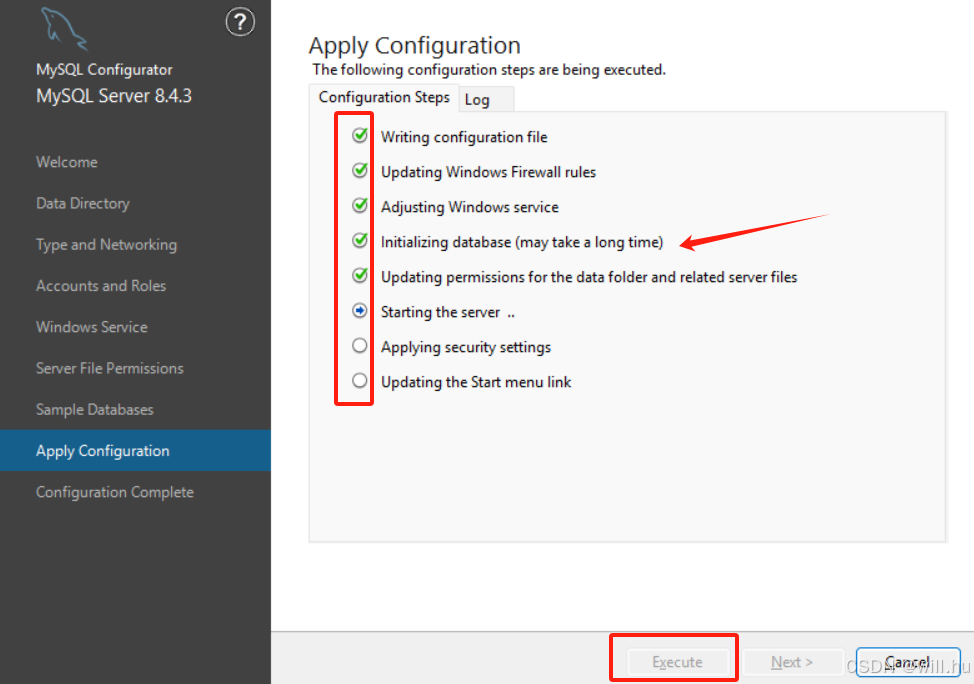The height and width of the screenshot is (684, 974).
Task: Click green check beside Updating Windows Firewall rules
Action: coord(360,170)
